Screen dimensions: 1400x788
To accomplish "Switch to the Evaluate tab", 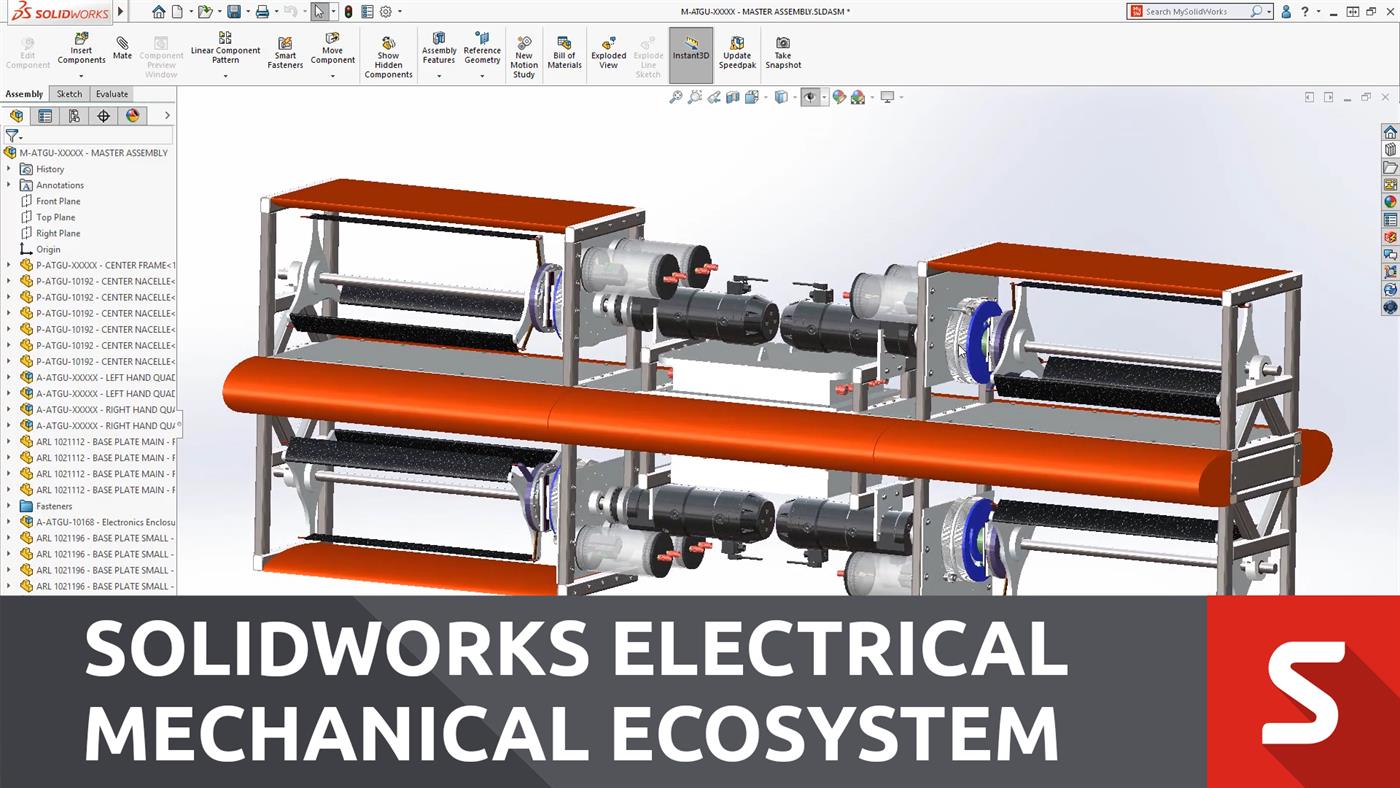I will click(111, 93).
